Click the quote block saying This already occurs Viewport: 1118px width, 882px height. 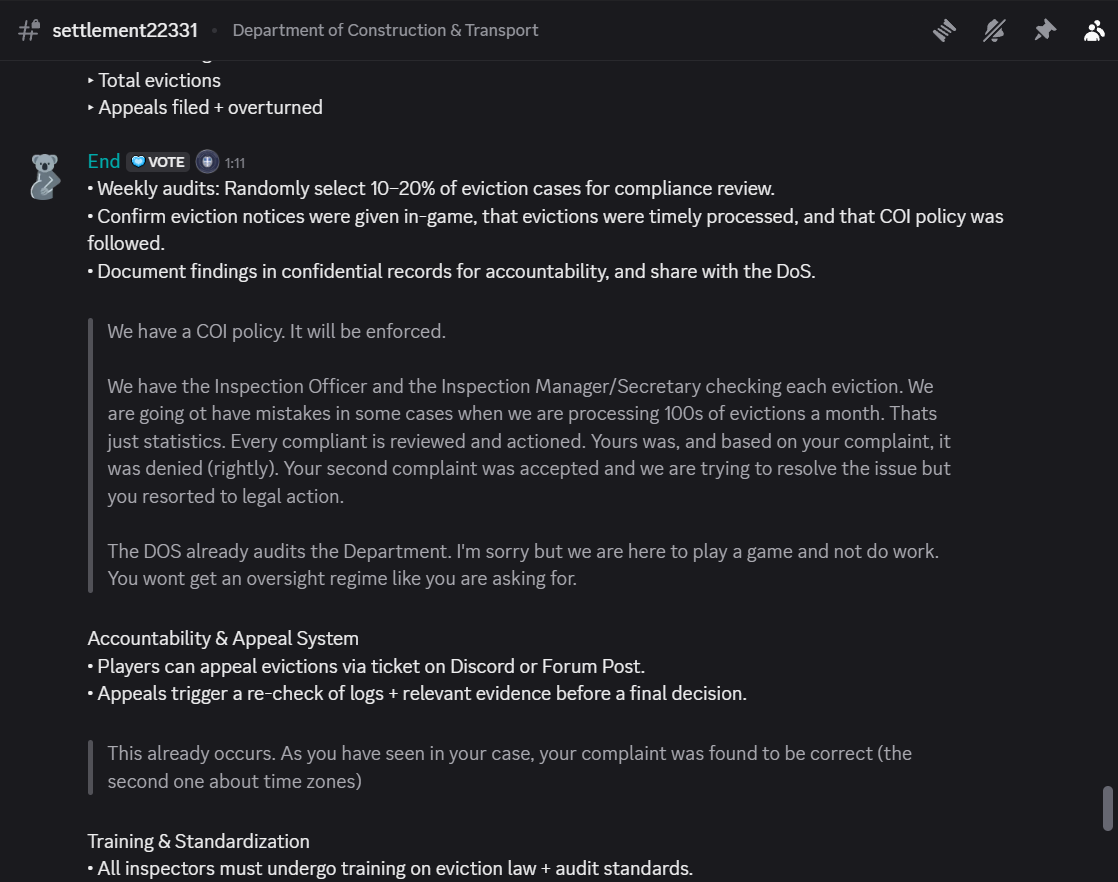501,767
